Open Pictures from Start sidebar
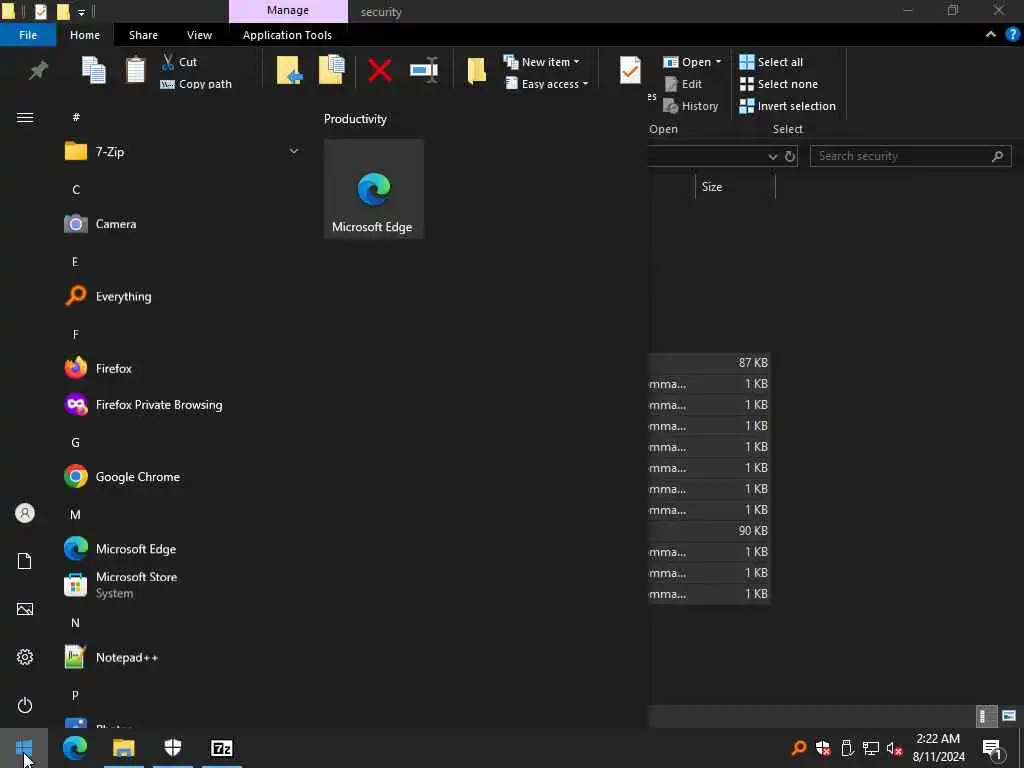 tap(25, 609)
